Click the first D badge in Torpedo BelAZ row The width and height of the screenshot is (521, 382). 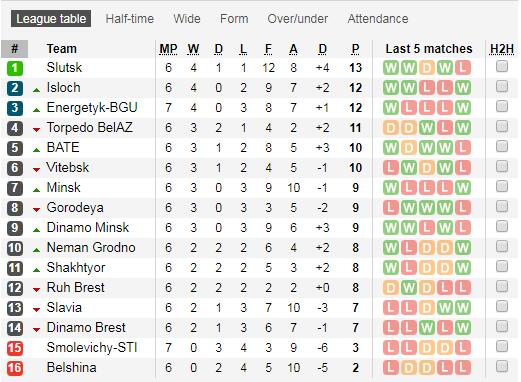pyautogui.click(x=391, y=128)
